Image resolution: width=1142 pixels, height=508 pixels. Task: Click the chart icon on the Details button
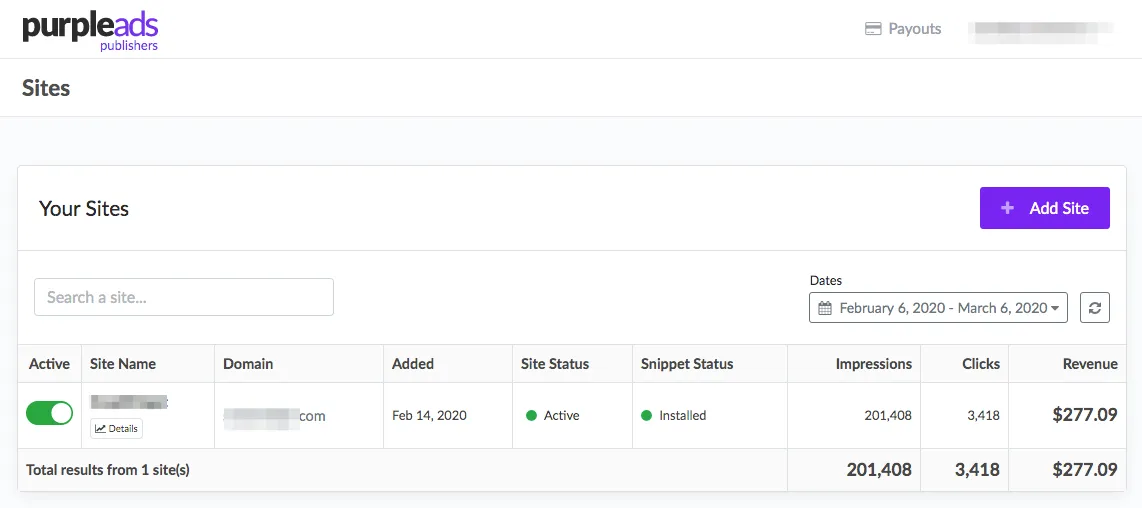click(101, 429)
